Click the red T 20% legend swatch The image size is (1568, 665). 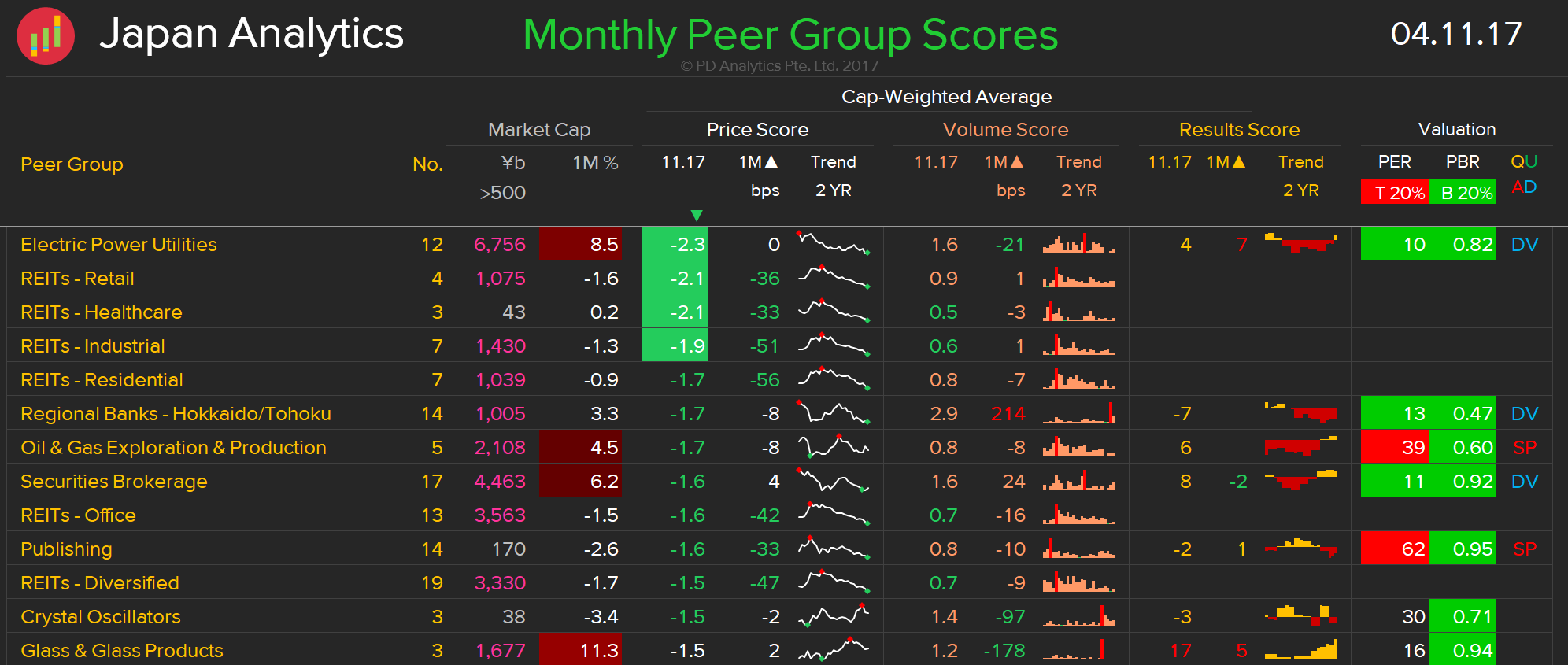[x=1394, y=193]
